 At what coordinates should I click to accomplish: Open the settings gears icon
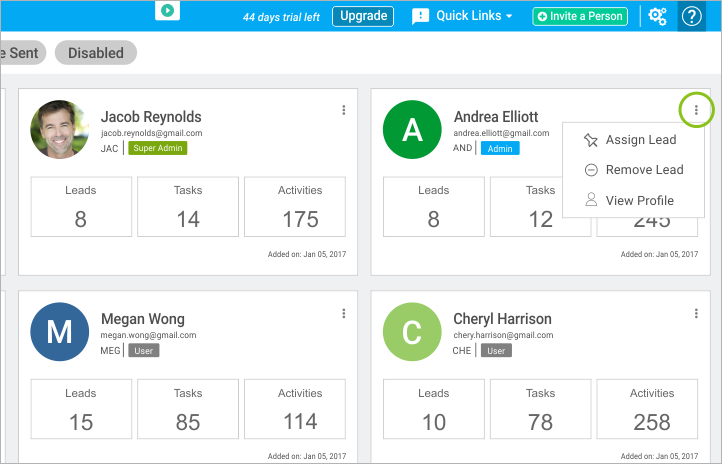(657, 16)
